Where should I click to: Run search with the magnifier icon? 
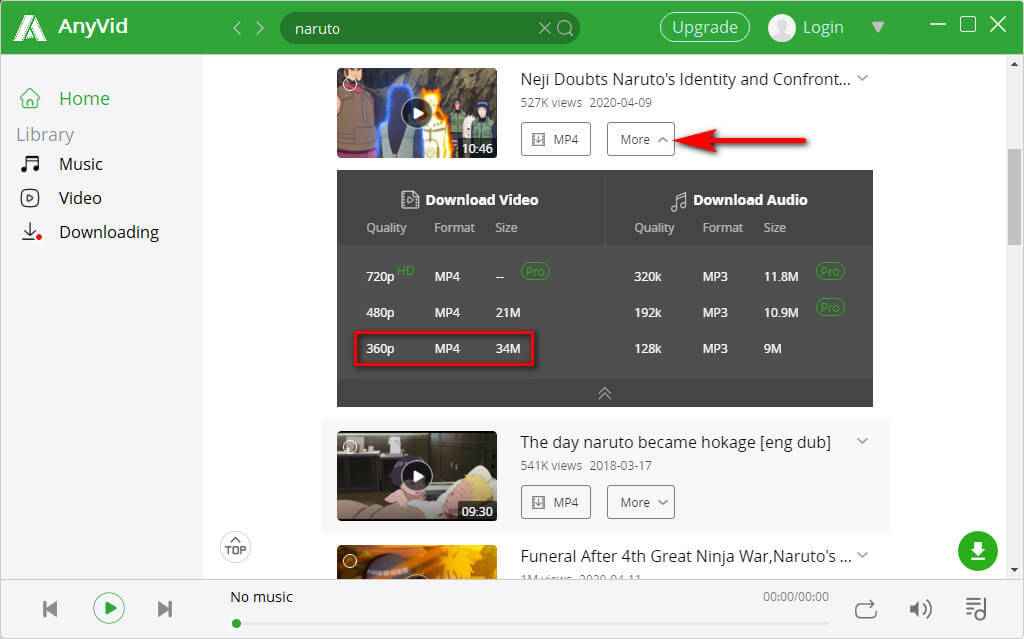pos(566,28)
